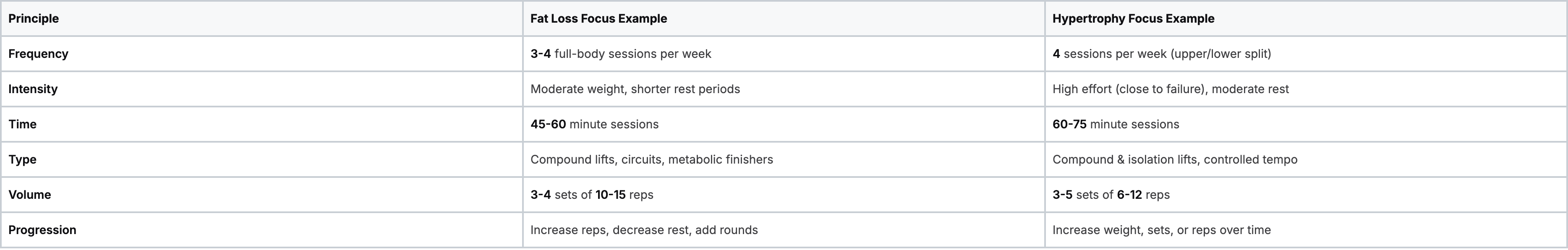This screenshot has height=250, width=1568.
Task: Click the '3-4 sets of 10-15 reps' cell
Action: coord(592,195)
